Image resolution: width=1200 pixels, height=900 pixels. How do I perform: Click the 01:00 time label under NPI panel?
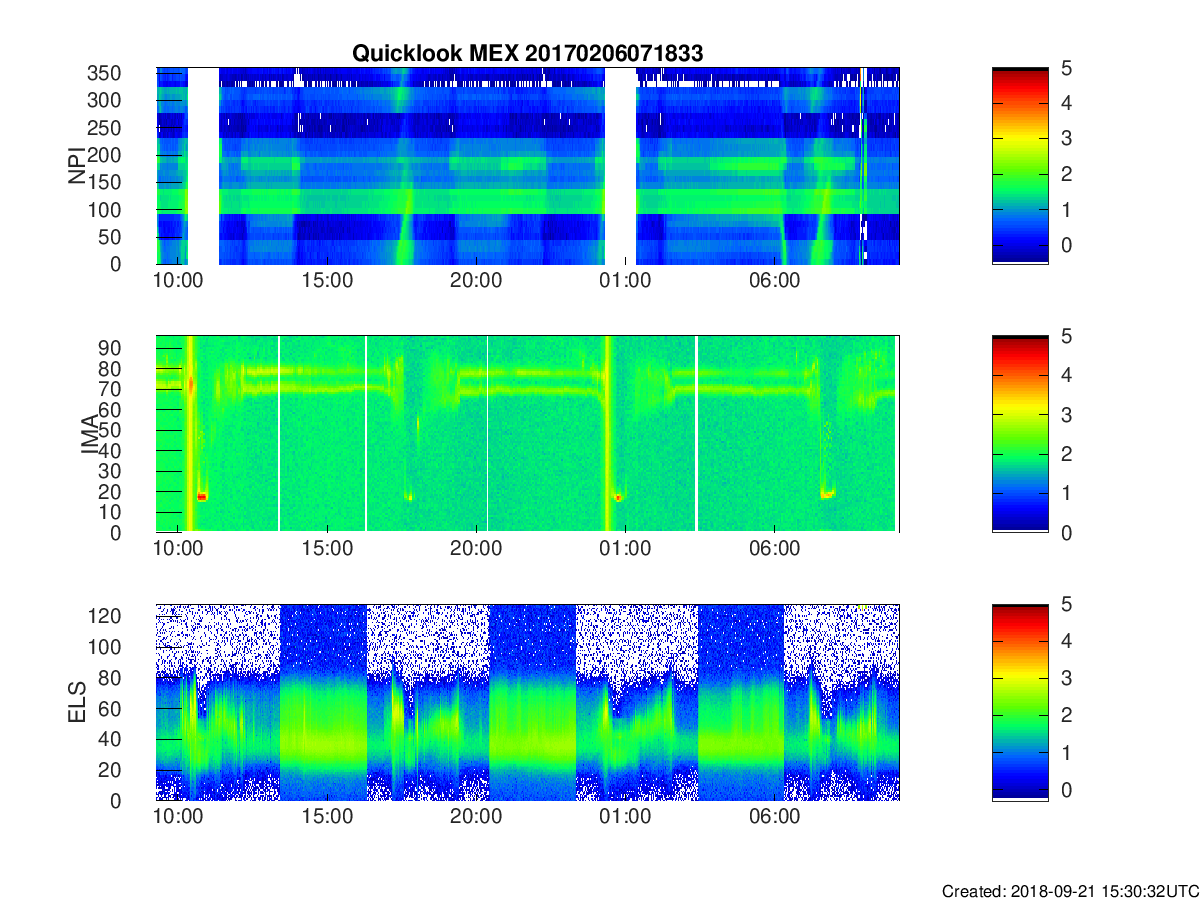(625, 282)
